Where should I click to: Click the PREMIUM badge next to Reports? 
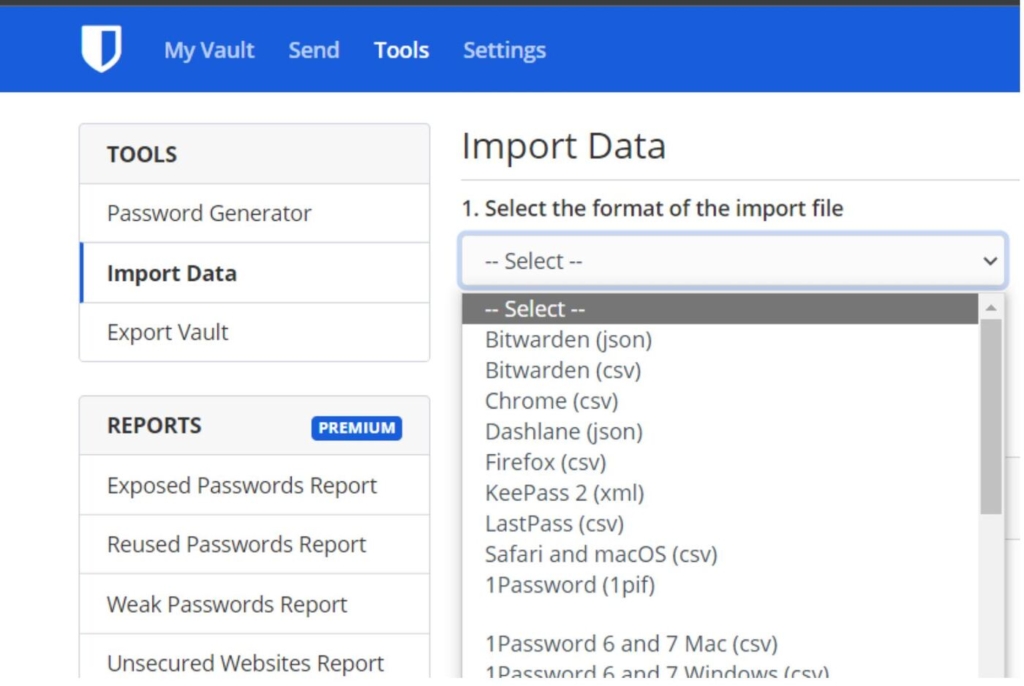357,428
